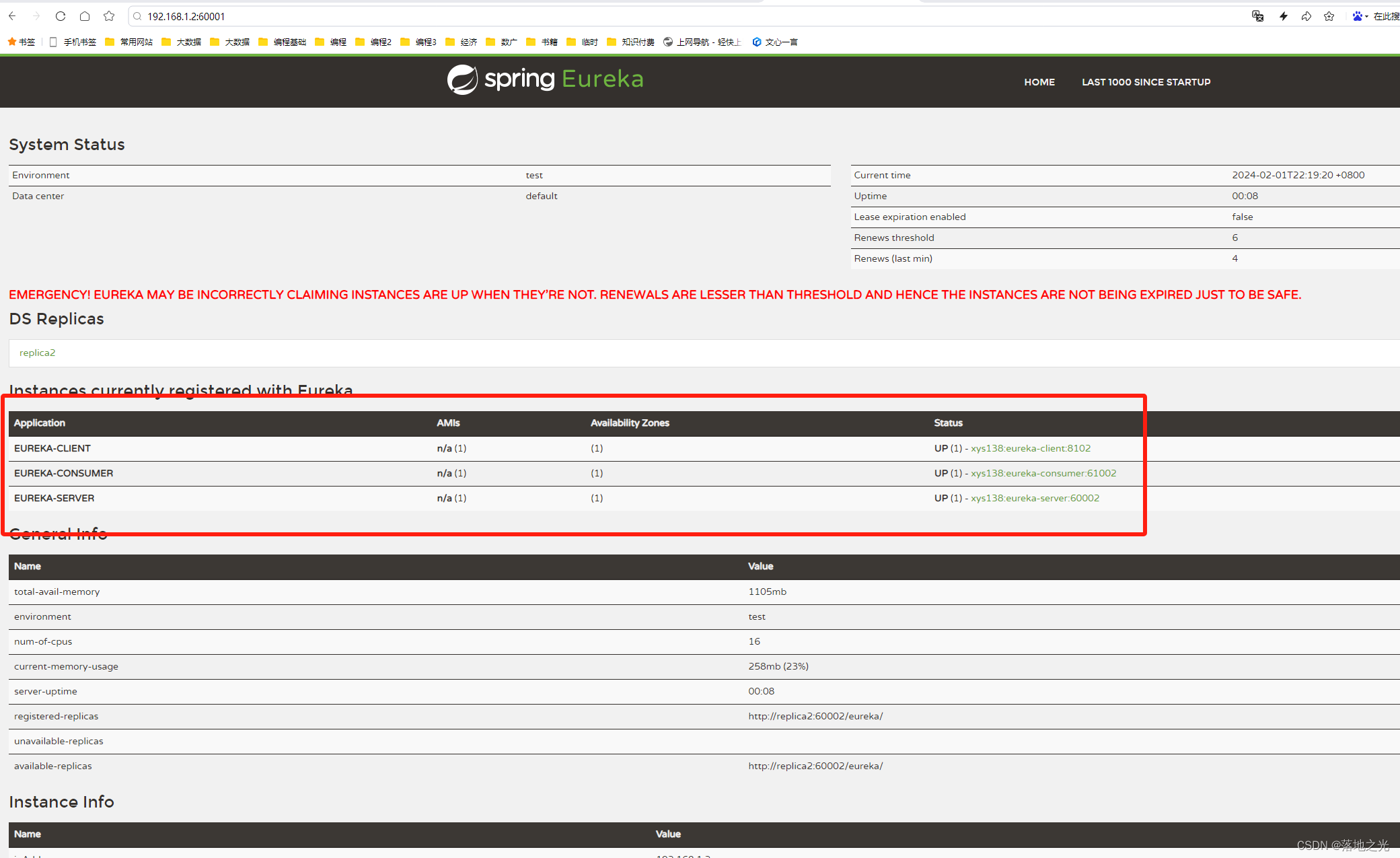Click the total-avail-memory row name
The height and width of the screenshot is (858, 1400).
[57, 592]
